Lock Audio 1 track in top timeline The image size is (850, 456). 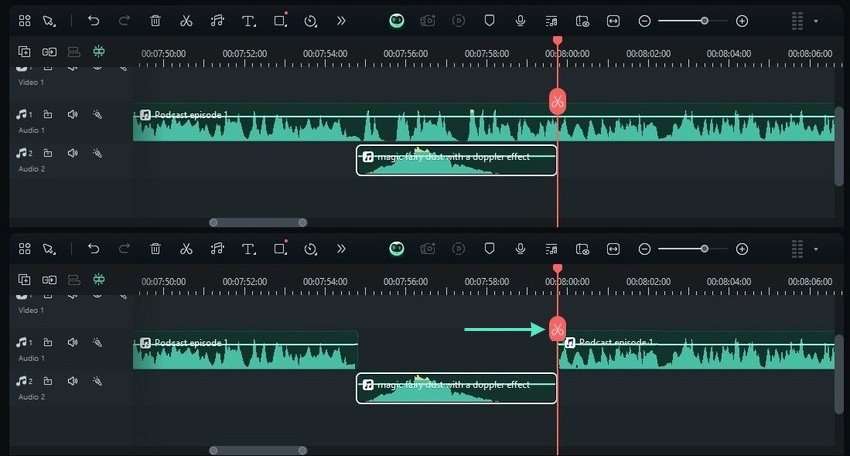[x=48, y=114]
